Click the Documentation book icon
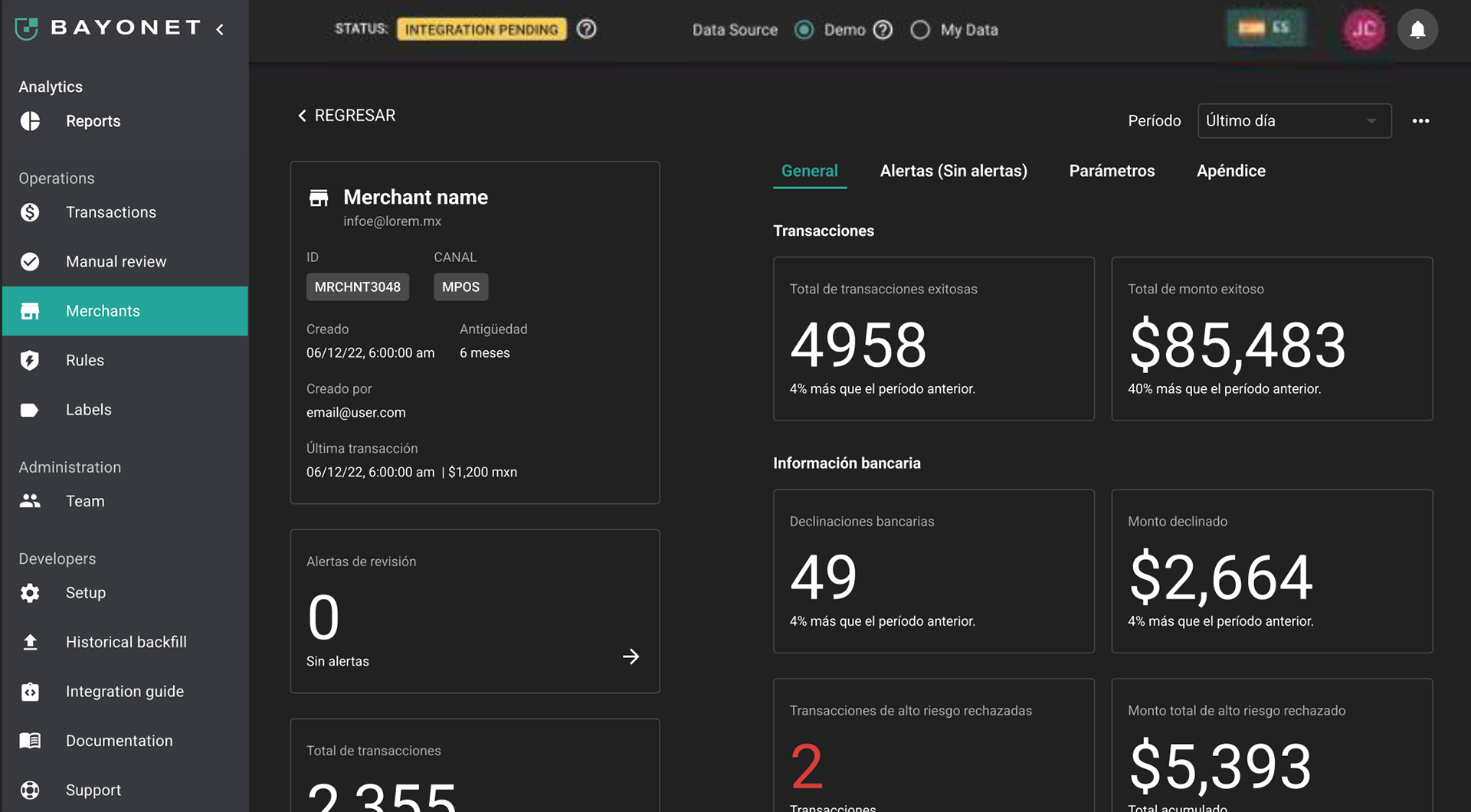 pos(30,741)
